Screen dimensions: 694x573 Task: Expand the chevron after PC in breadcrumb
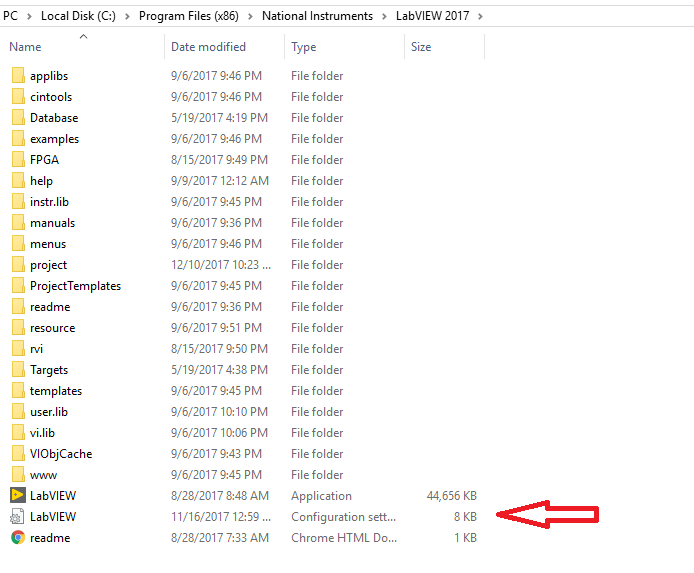coord(29,16)
